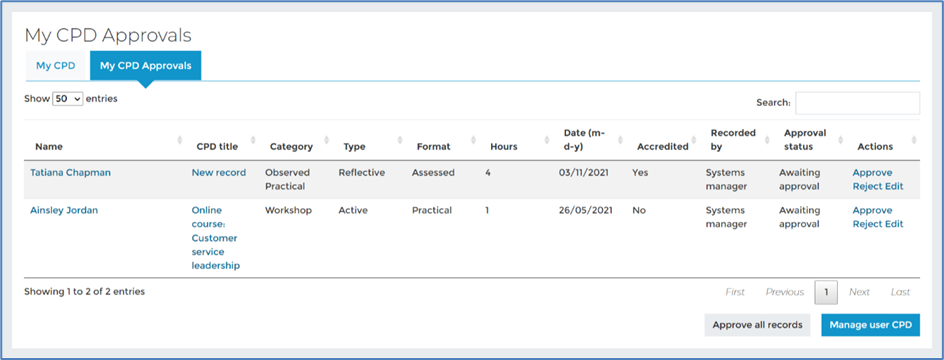944x360 pixels.
Task: Sort by Accredited column arrows
Action: (x=694, y=140)
